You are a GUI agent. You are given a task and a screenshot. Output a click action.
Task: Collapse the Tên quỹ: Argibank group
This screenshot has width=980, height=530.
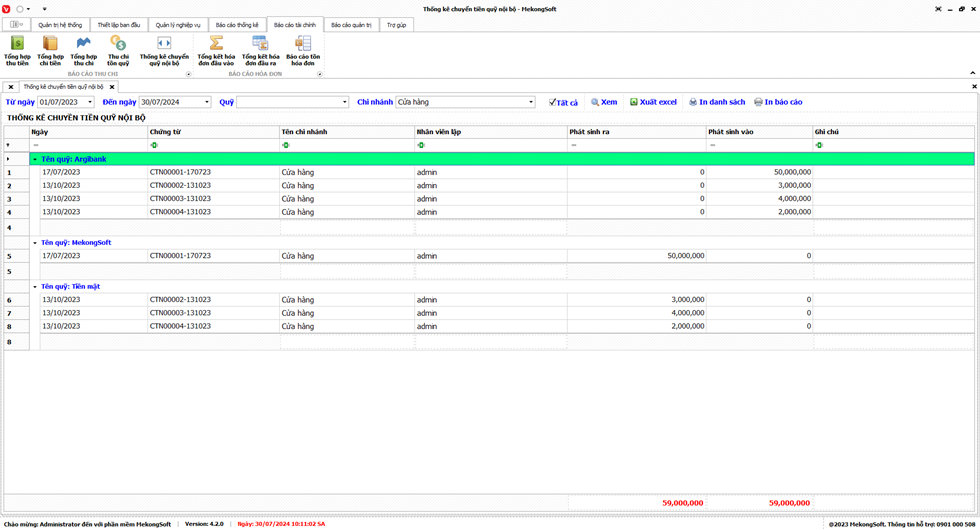tap(35, 159)
